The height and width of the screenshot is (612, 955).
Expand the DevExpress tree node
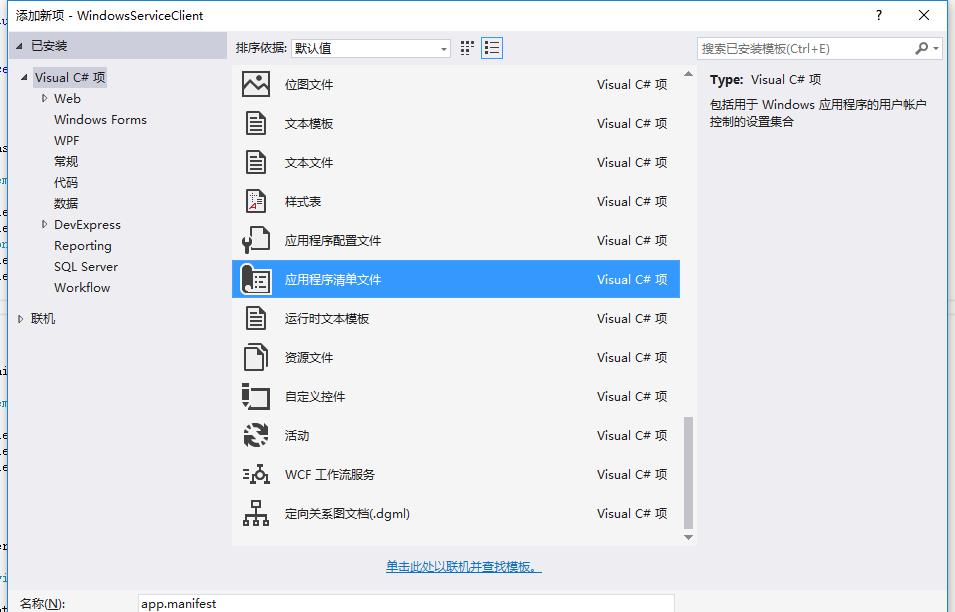pos(45,225)
